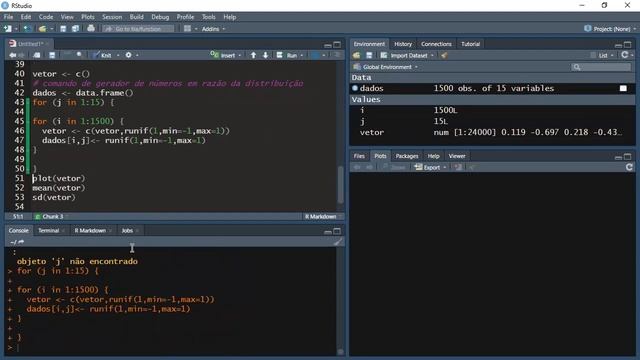Screen dimensions: 640x360
Task: Switch to the History tab
Action: coord(403,44)
